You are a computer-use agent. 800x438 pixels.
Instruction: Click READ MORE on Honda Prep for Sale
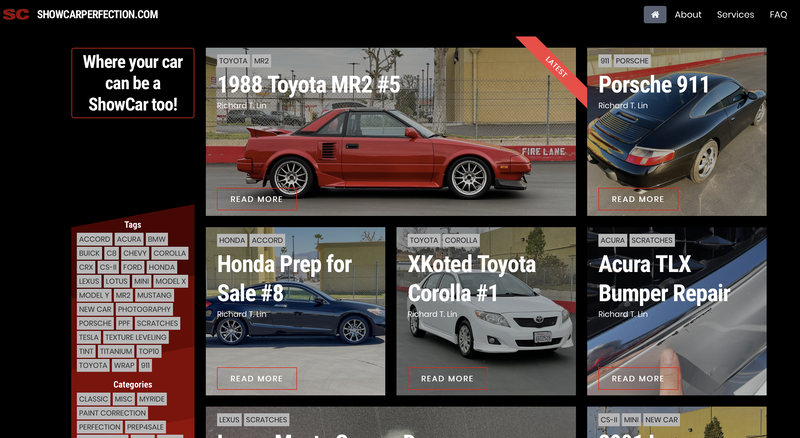[x=257, y=378]
